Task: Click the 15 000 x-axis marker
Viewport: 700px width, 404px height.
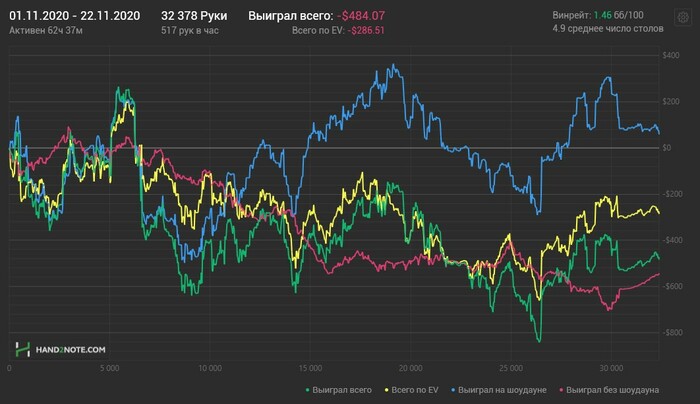Action: [310, 367]
